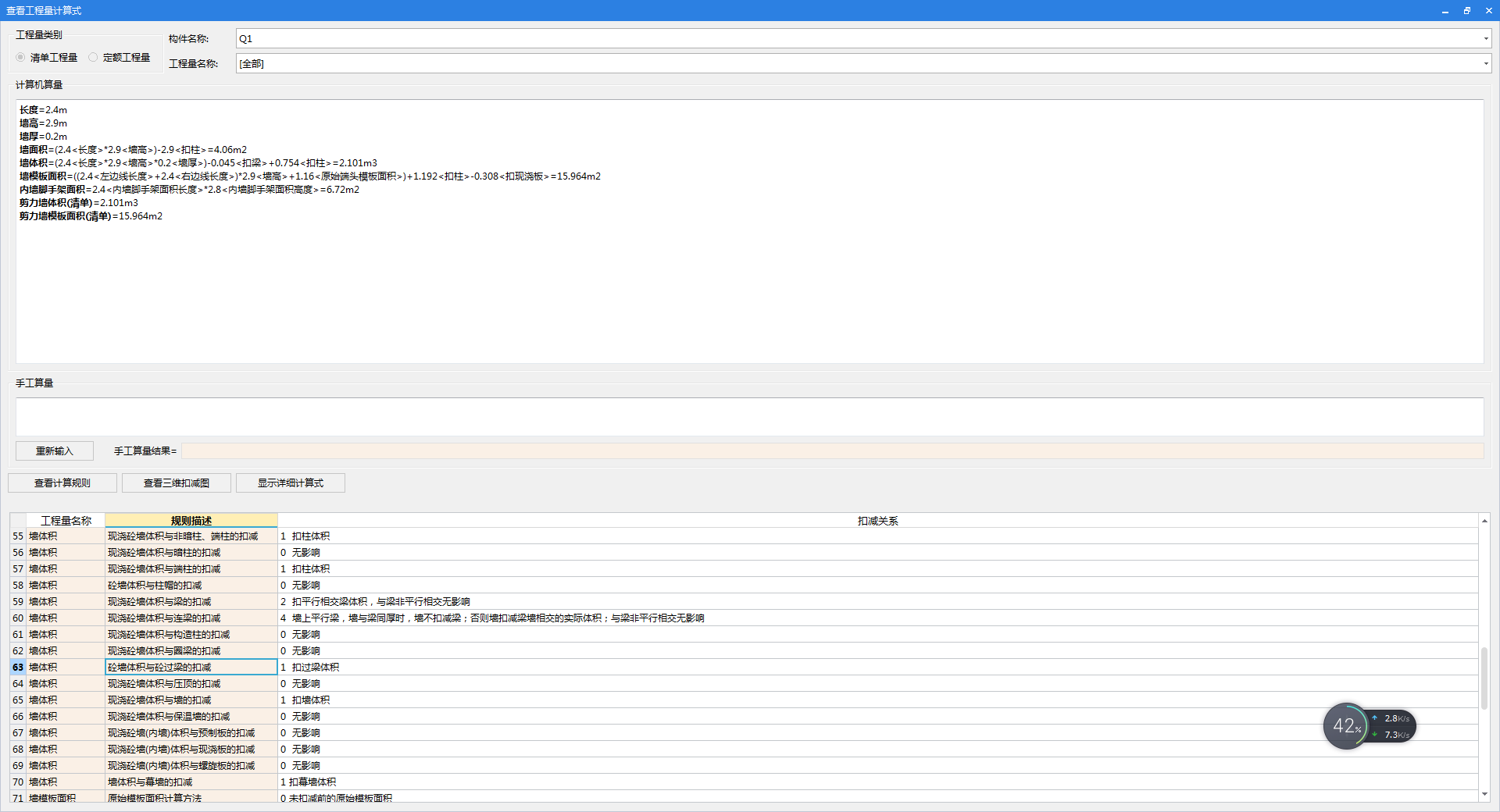Click 重新输入 button
This screenshot has width=1500, height=812.
tap(55, 451)
